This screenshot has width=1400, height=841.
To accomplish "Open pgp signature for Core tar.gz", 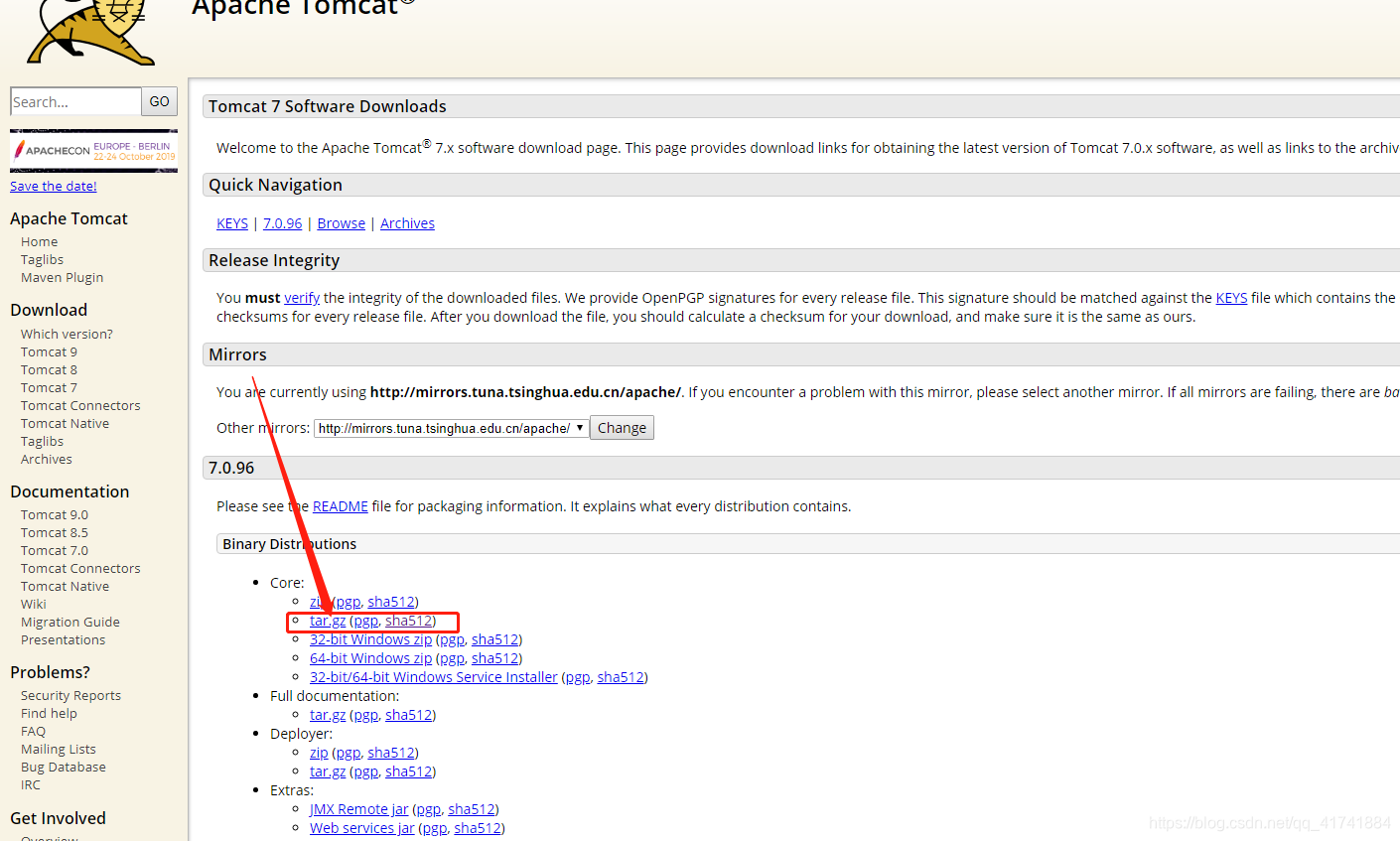I will tap(366, 621).
